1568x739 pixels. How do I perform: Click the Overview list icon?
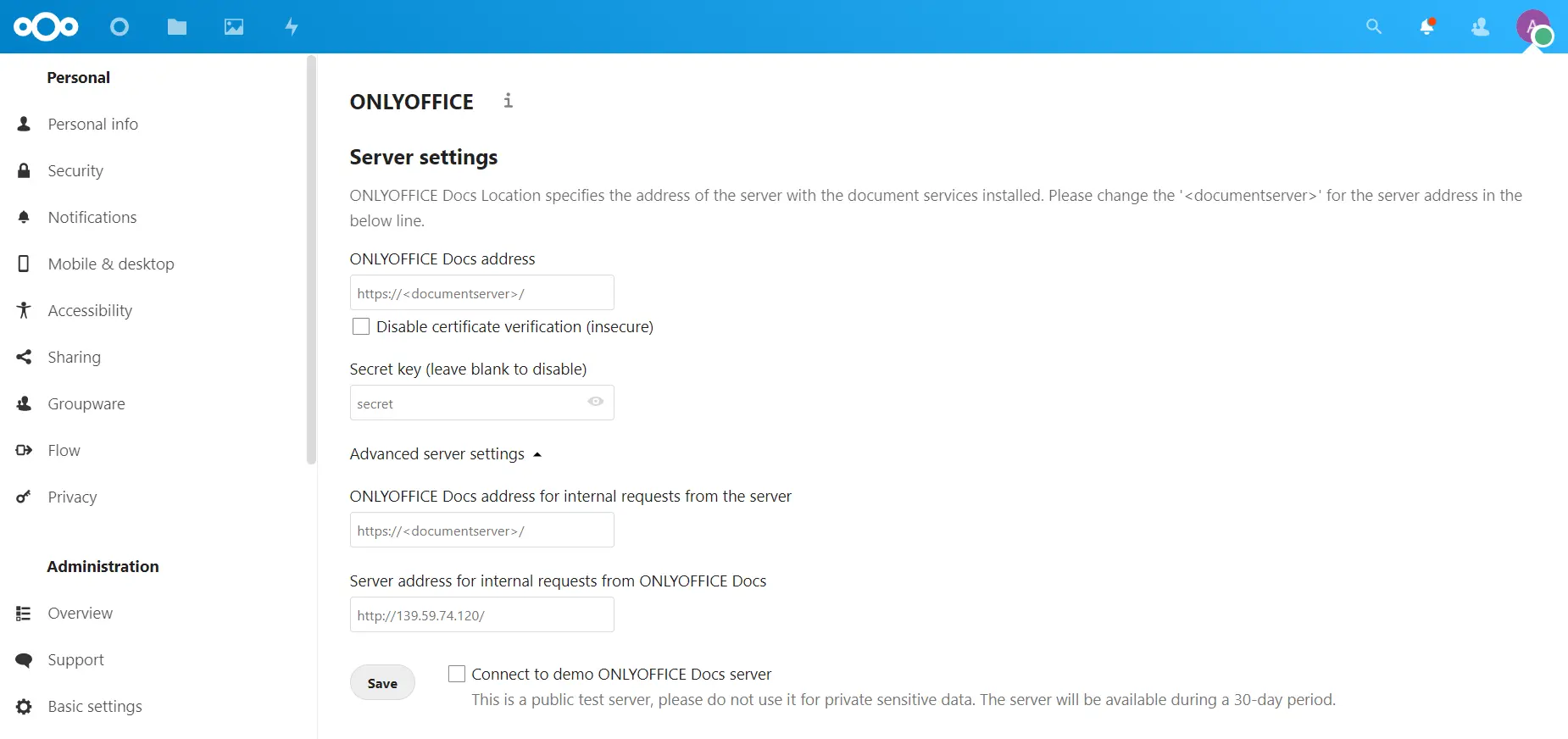pyautogui.click(x=24, y=613)
